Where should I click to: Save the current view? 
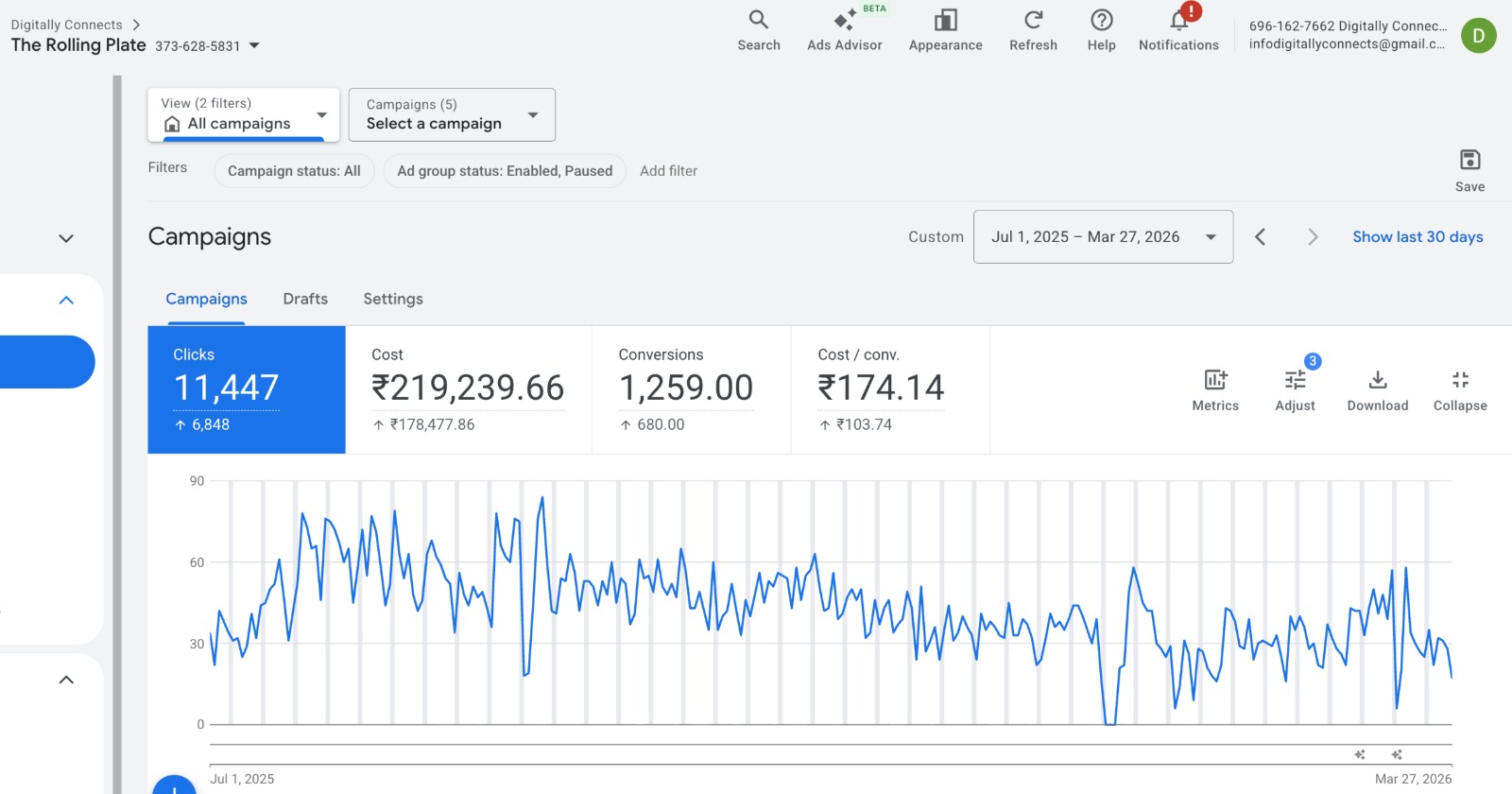1469,170
